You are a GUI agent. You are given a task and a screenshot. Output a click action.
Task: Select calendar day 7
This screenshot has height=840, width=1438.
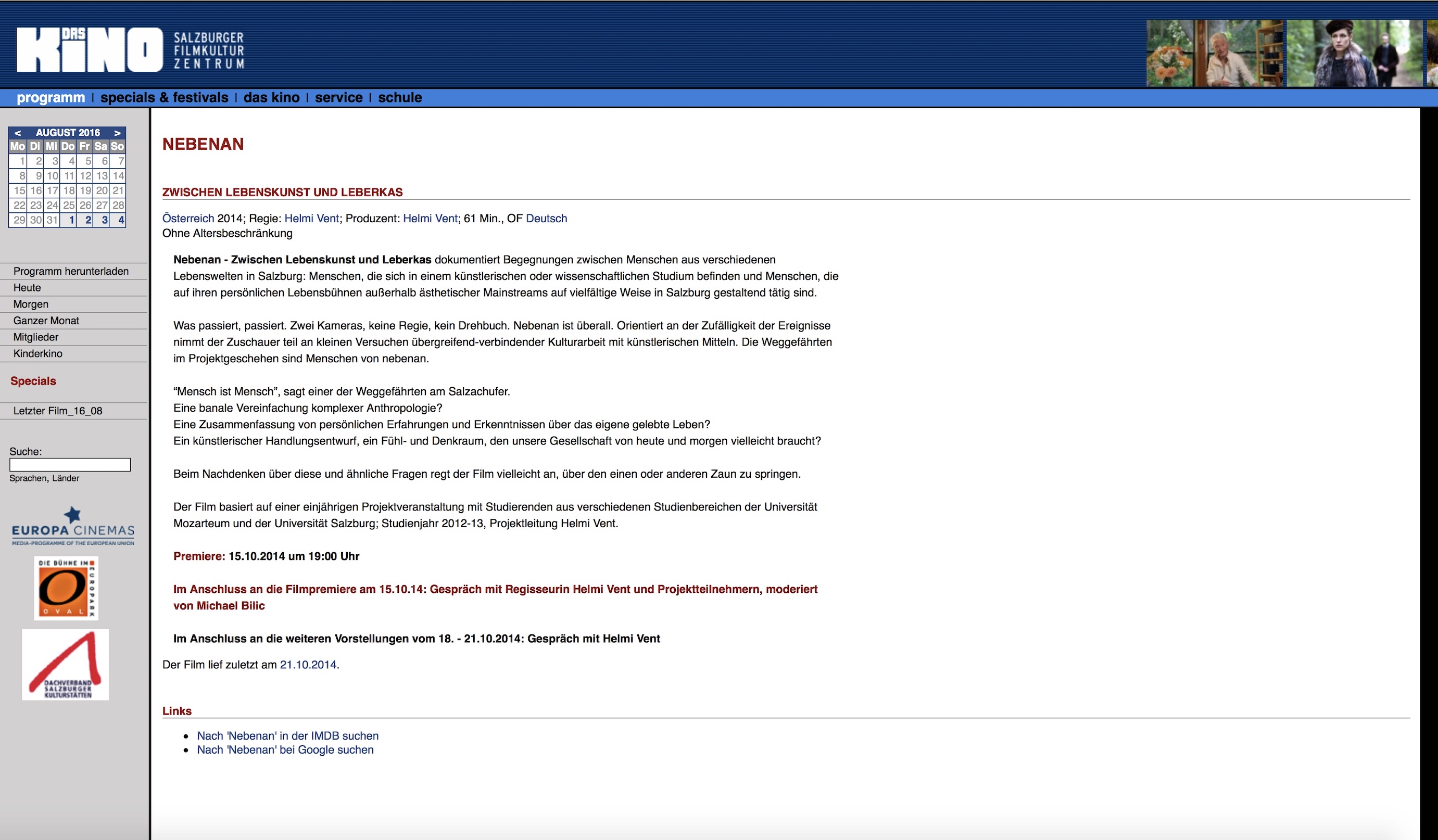pos(118,161)
